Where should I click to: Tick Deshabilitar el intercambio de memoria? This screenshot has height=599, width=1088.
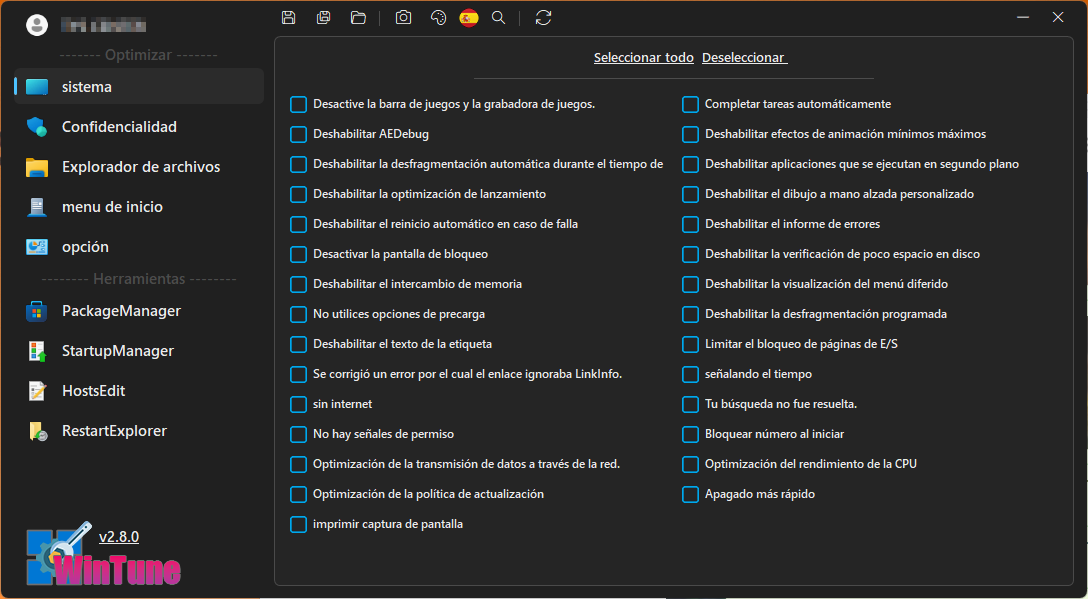[x=298, y=285]
